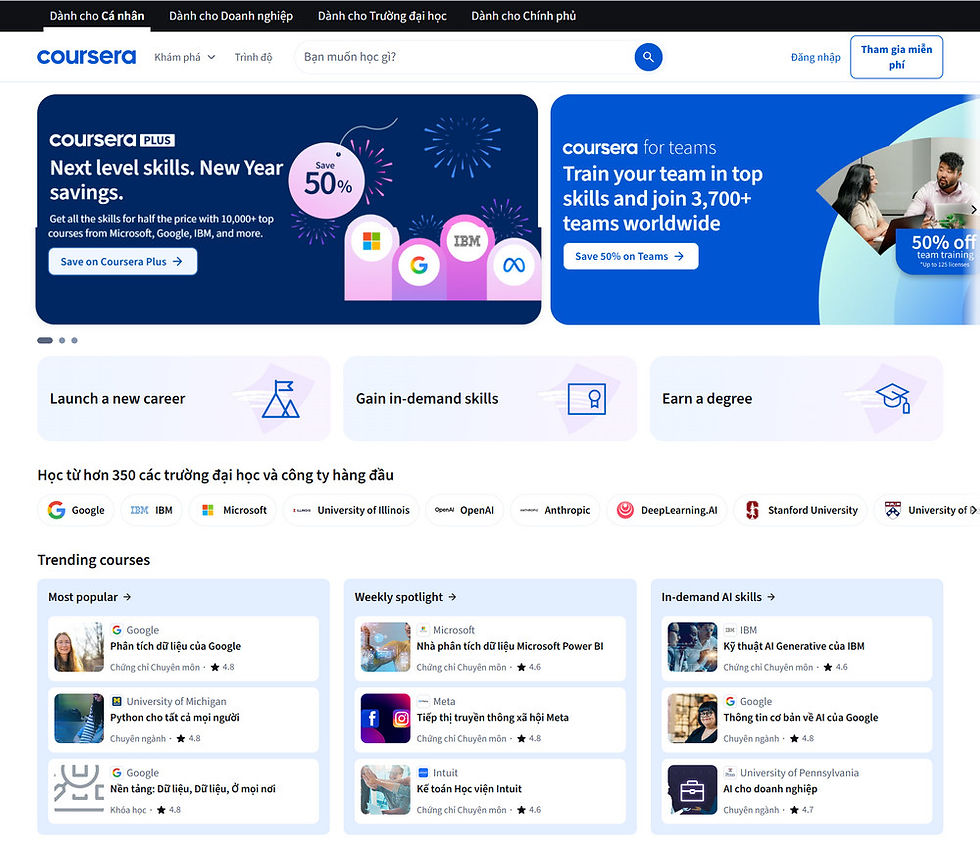Click Save 50% on Teams button
This screenshot has height=850, width=980.
[x=630, y=256]
